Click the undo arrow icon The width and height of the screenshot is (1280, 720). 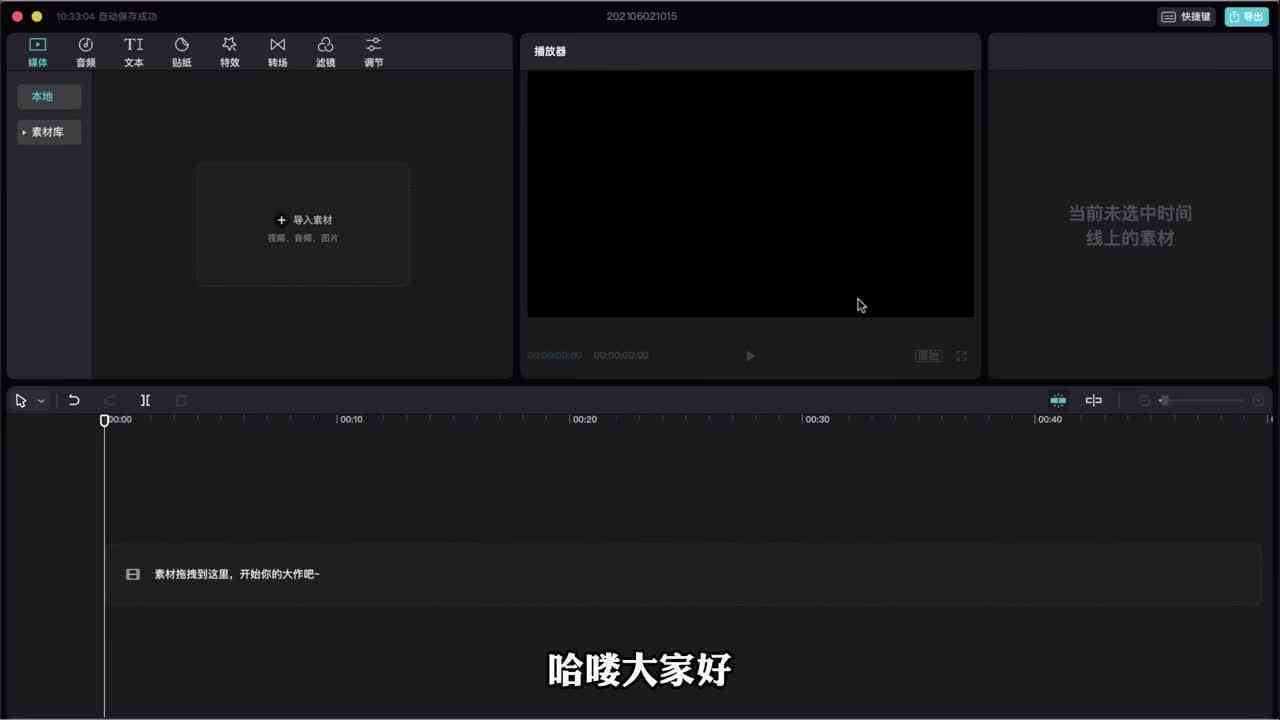(74, 400)
